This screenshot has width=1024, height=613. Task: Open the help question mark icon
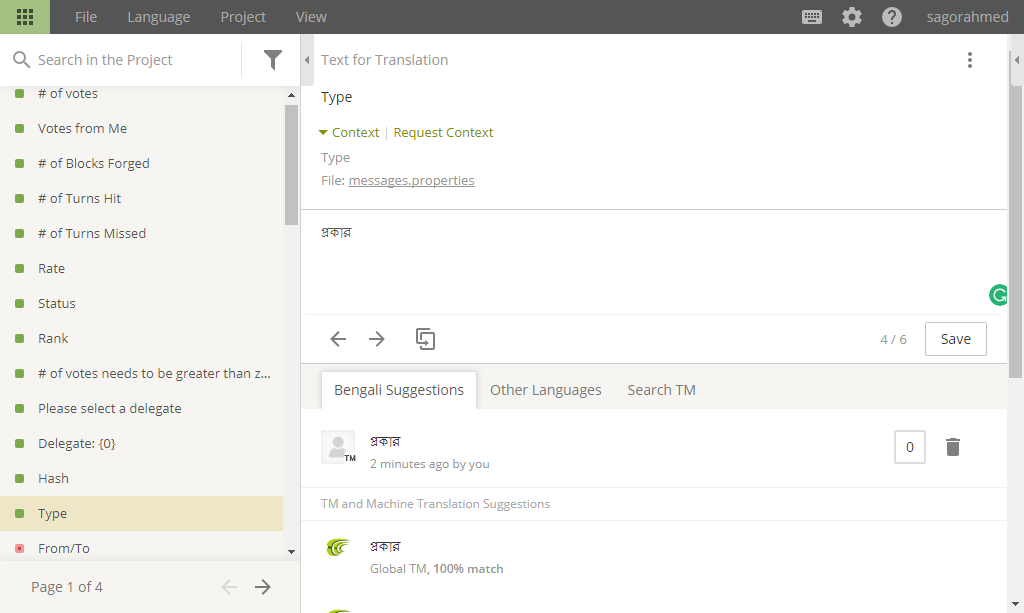point(891,17)
